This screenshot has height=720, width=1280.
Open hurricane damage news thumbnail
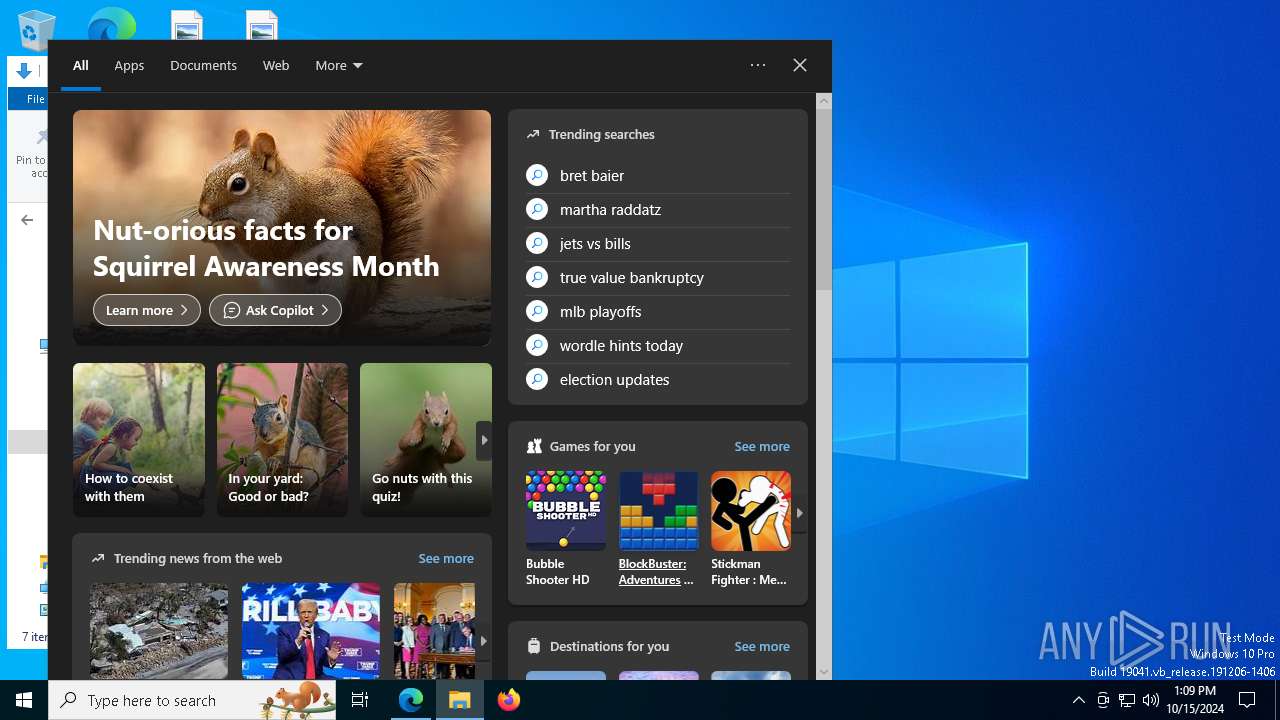click(x=159, y=631)
